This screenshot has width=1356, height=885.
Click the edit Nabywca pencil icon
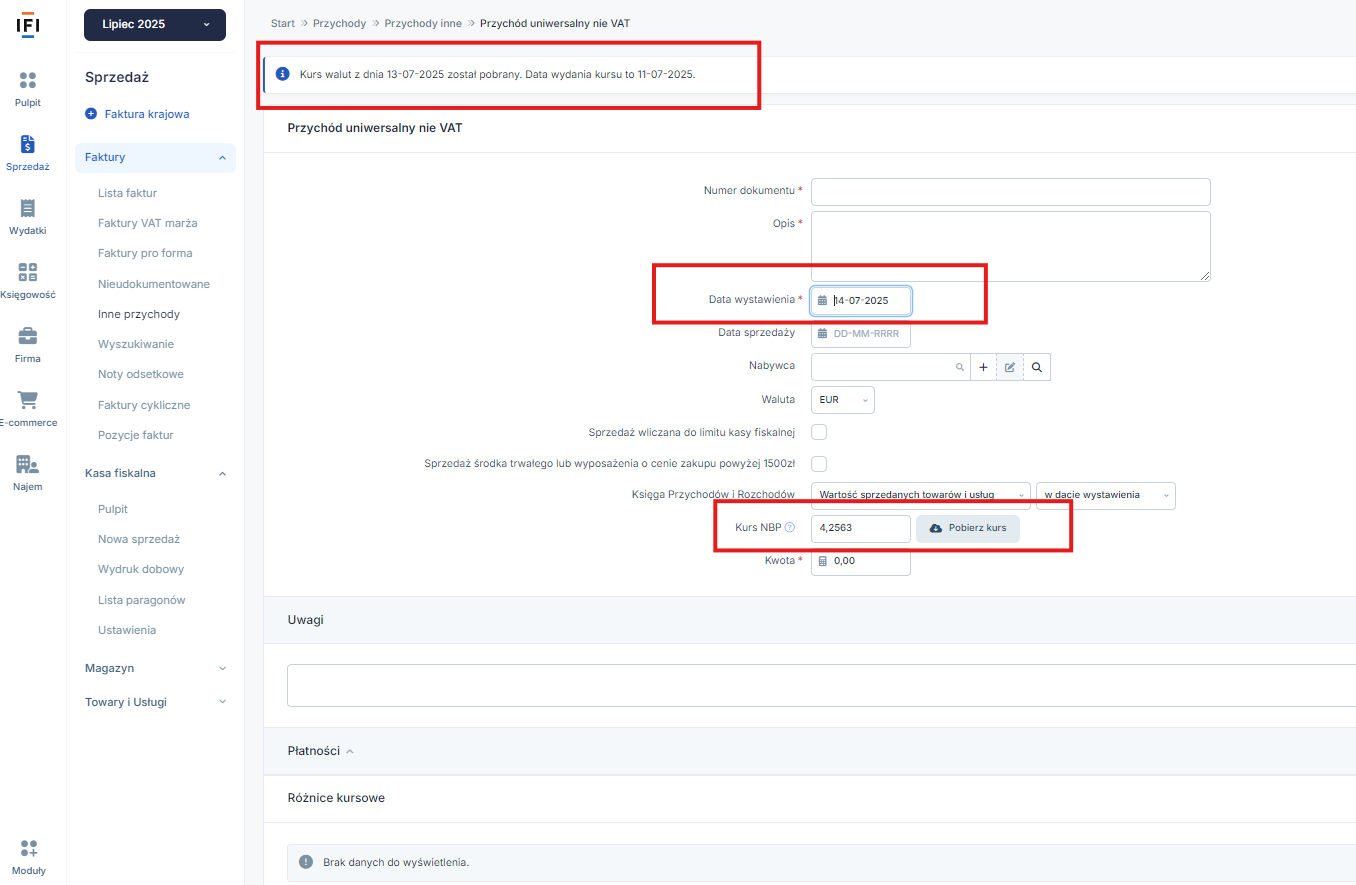pyautogui.click(x=1010, y=368)
